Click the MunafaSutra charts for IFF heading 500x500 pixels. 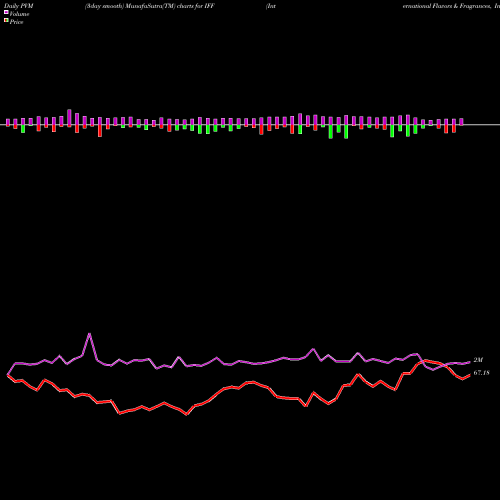[x=150, y=6]
